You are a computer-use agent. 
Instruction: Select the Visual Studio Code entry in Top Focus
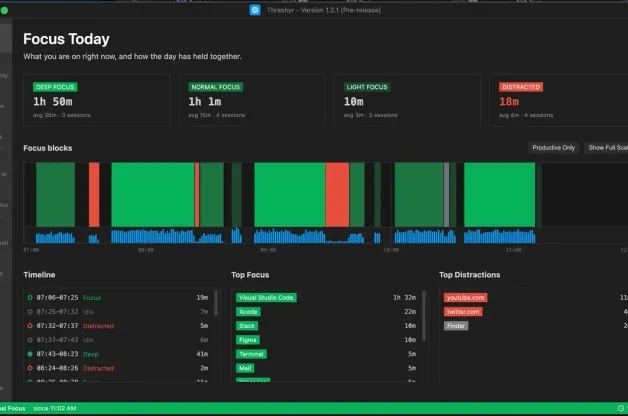[266, 297]
